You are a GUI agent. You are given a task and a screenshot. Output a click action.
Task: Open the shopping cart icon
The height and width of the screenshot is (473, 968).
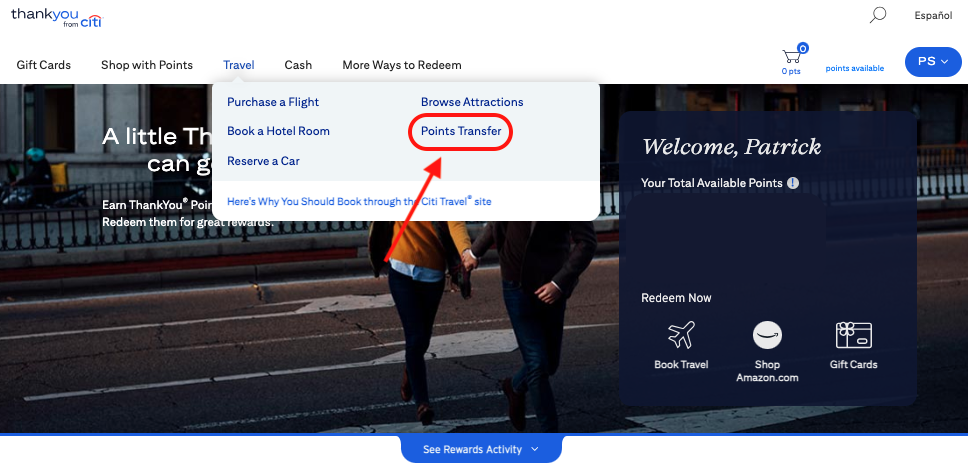pyautogui.click(x=793, y=54)
